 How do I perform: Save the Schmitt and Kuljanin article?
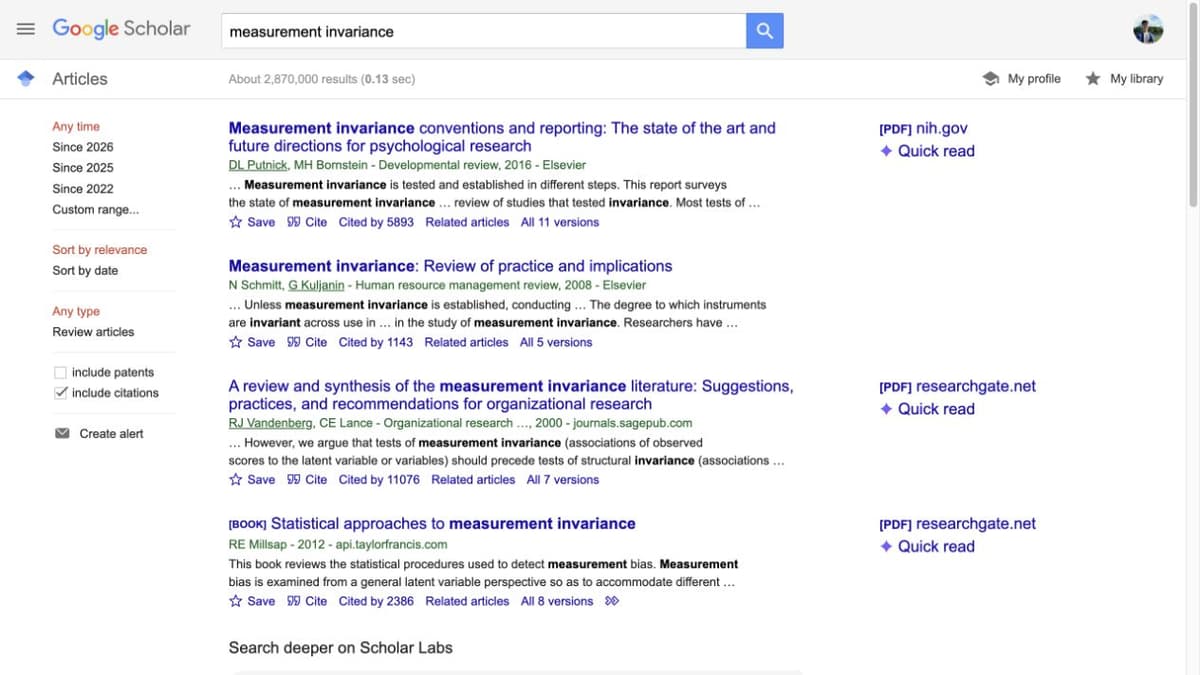tap(252, 342)
